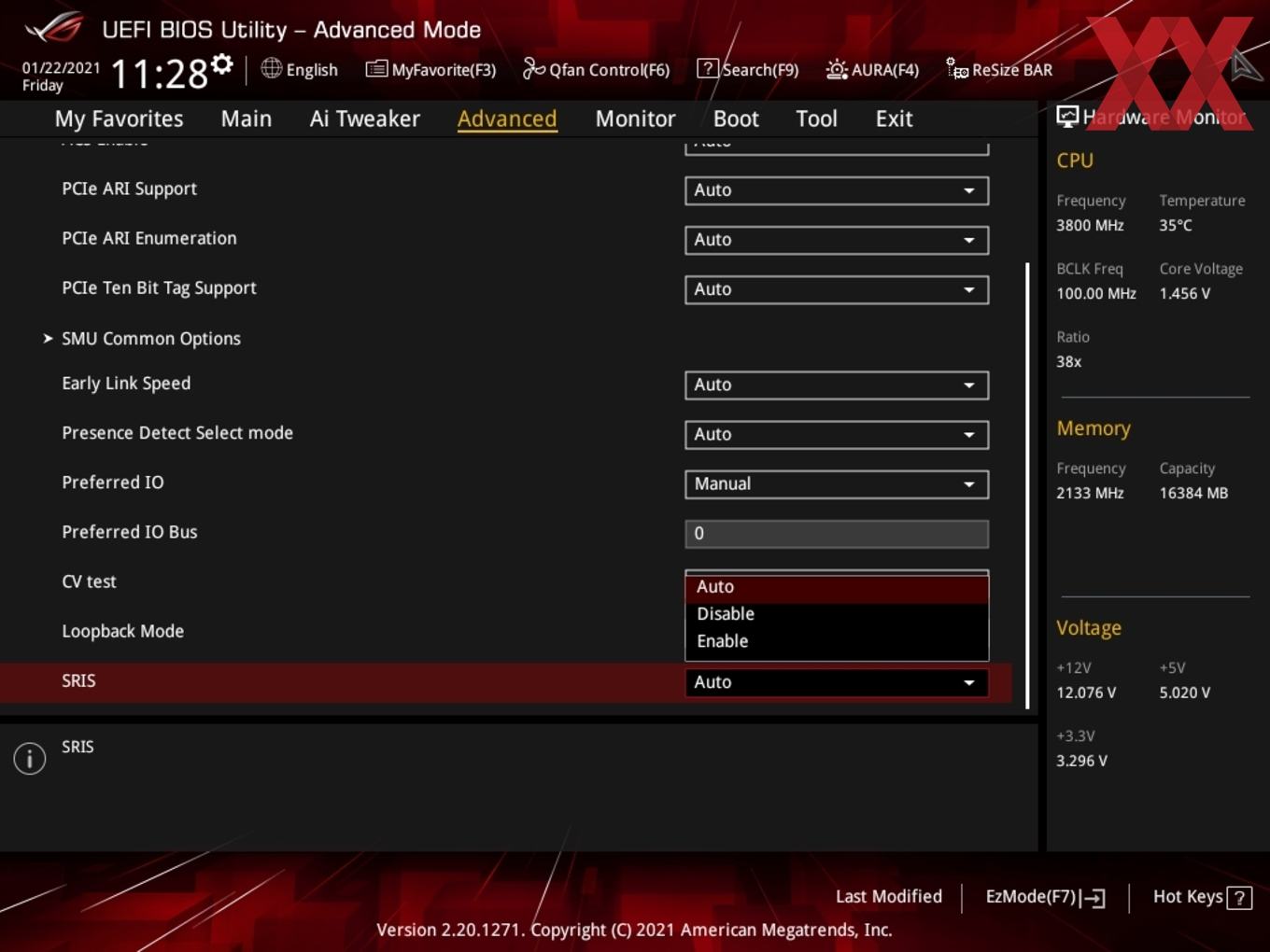Click the Preferred IO Bus label
1270x952 pixels.
pos(129,532)
